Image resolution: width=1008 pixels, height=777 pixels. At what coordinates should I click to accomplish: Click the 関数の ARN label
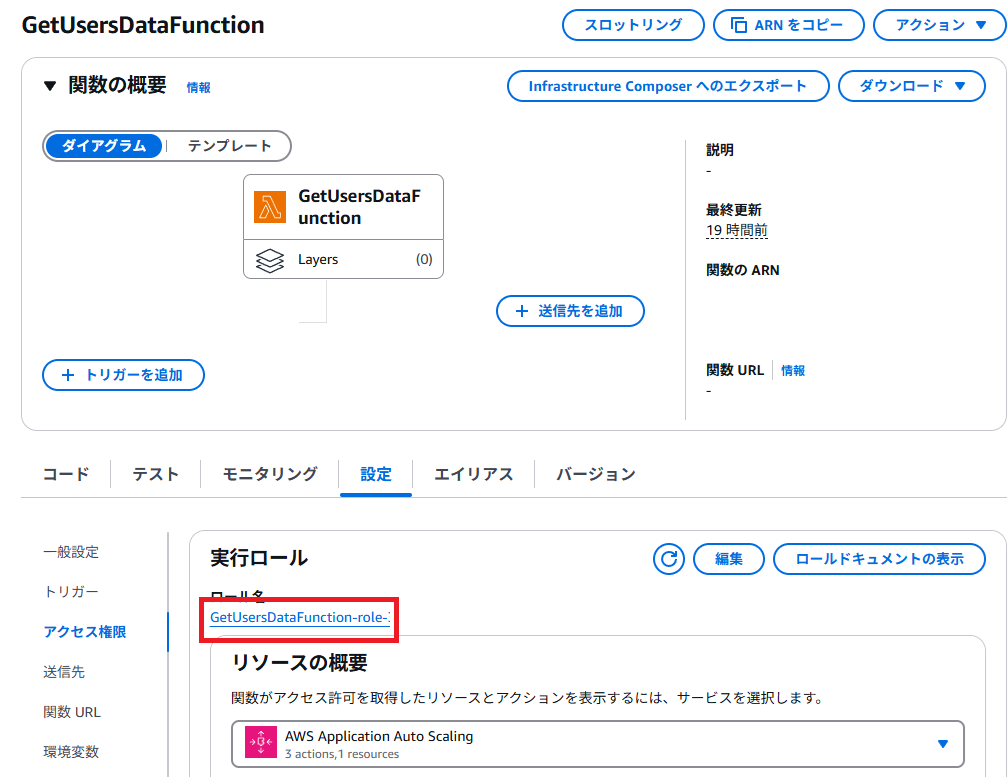(742, 271)
